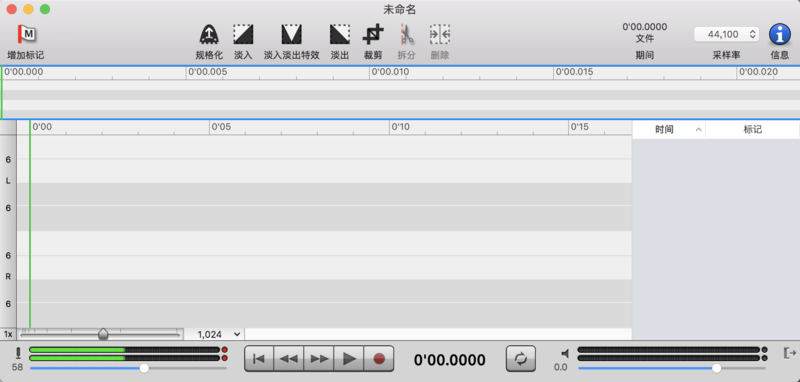The width and height of the screenshot is (800, 382).
Task: Click the L channel label
Action: tap(8, 181)
